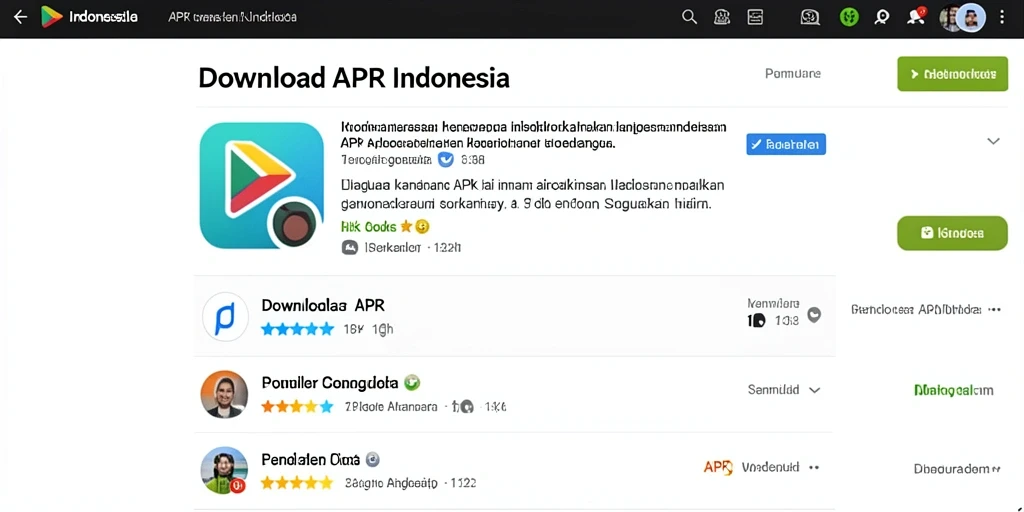The image size is (1024, 512).
Task: Click the blue checkmark button
Action: click(x=786, y=144)
